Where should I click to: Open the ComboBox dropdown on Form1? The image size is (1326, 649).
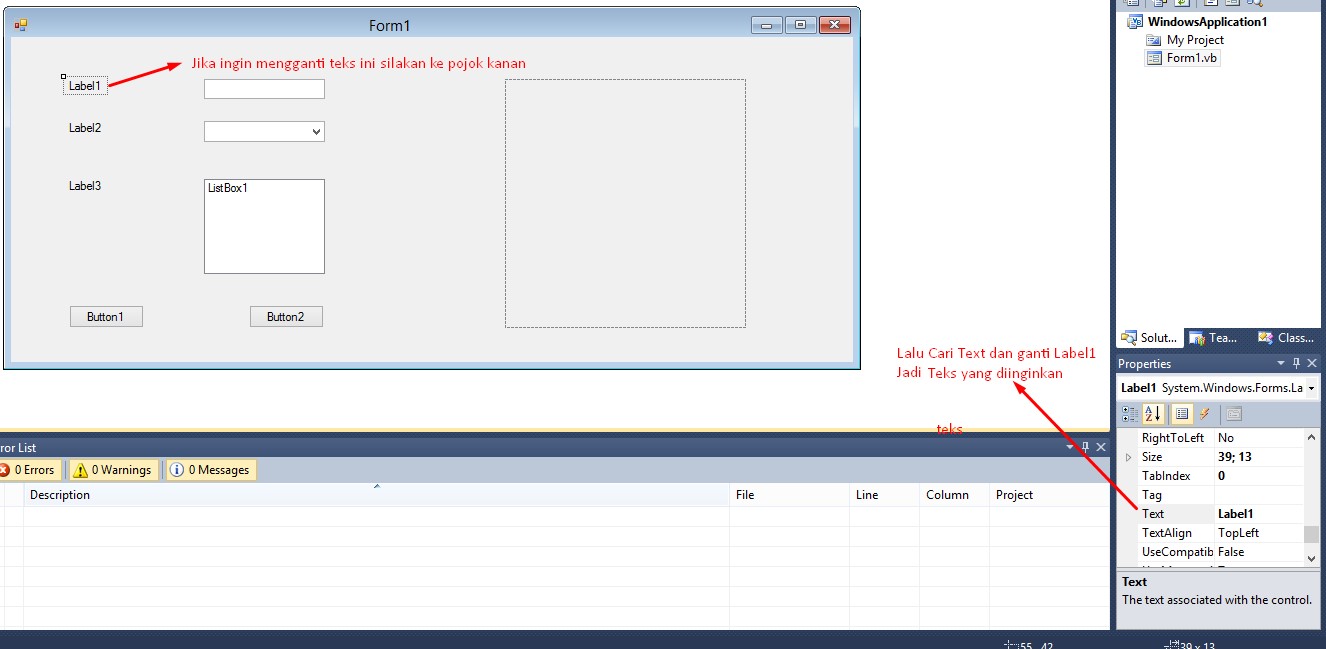(x=317, y=131)
